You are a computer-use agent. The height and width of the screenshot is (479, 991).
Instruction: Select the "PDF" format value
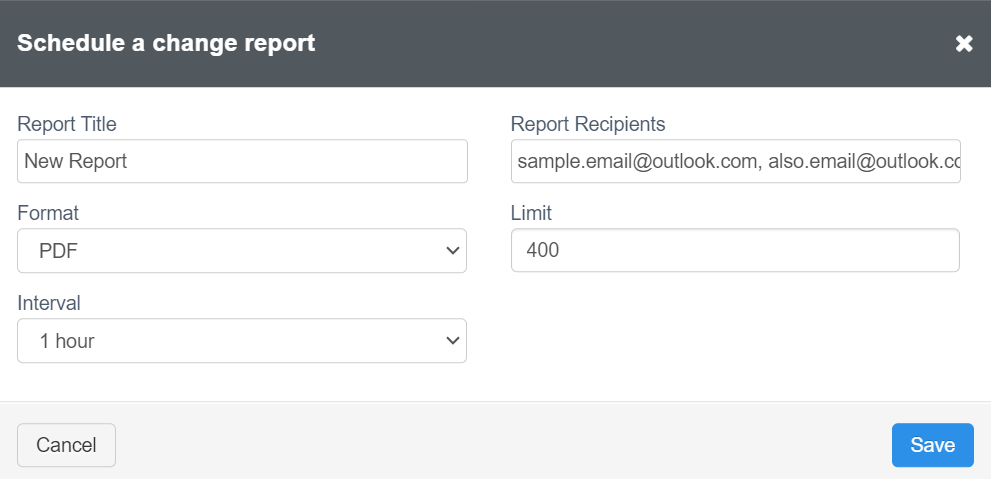click(58, 251)
